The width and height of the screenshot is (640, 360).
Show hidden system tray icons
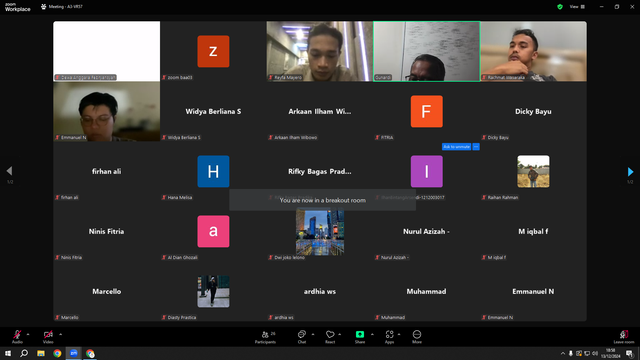(563, 353)
